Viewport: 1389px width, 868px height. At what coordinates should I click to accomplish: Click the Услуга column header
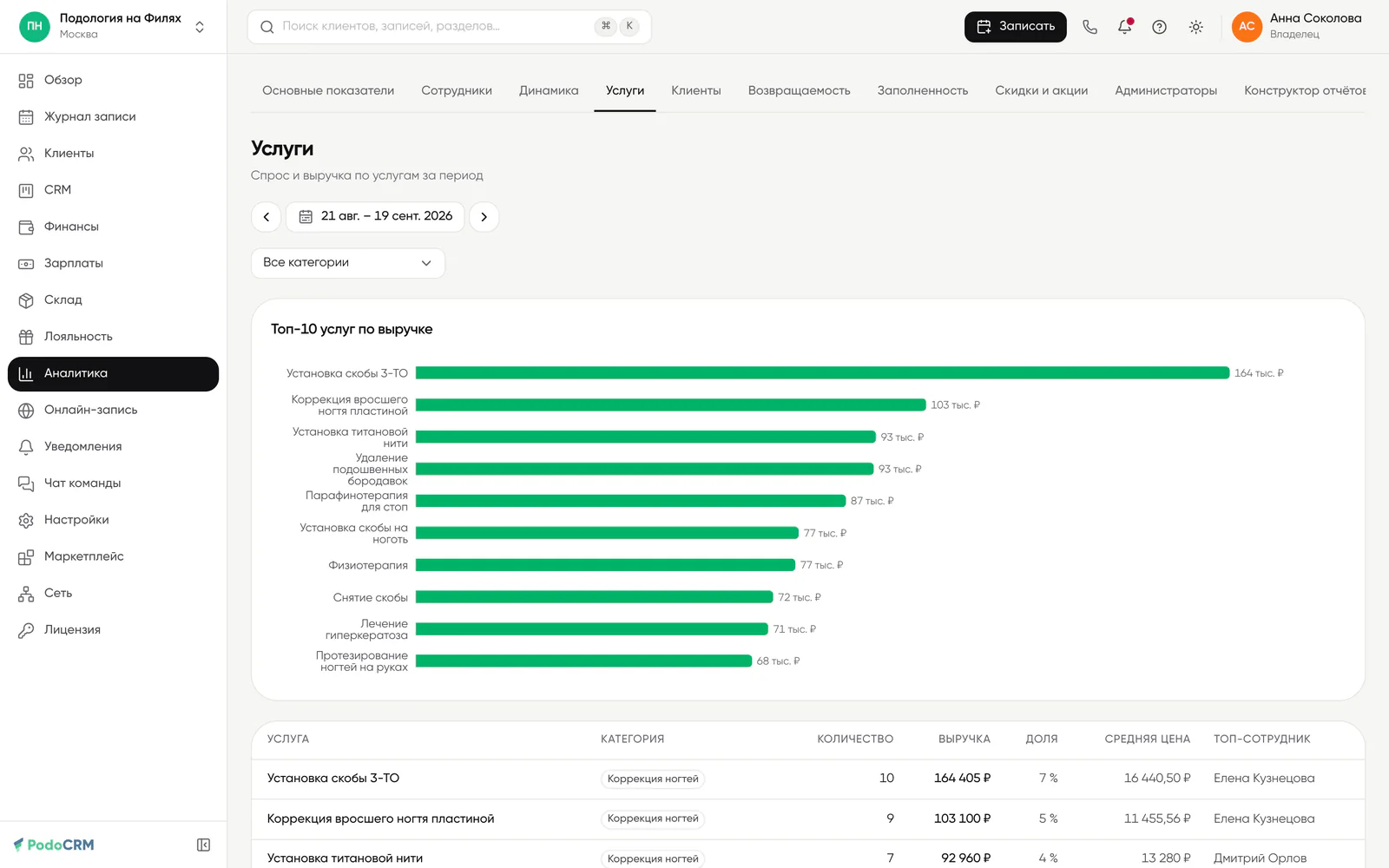point(288,740)
